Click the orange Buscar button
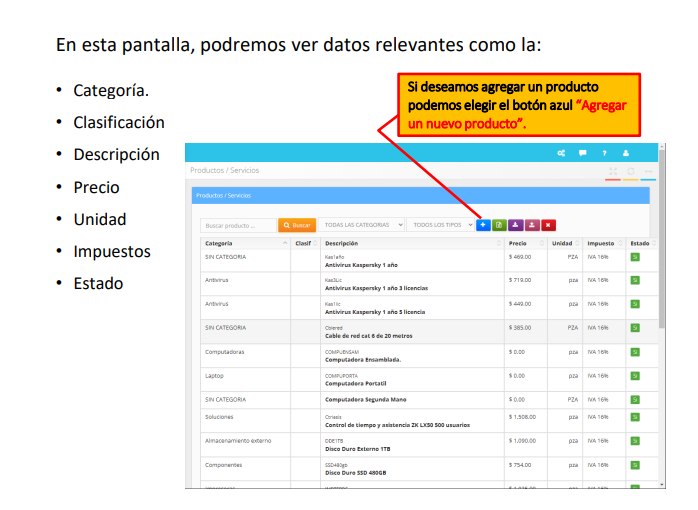Image resolution: width=698 pixels, height=510 pixels. click(x=297, y=225)
